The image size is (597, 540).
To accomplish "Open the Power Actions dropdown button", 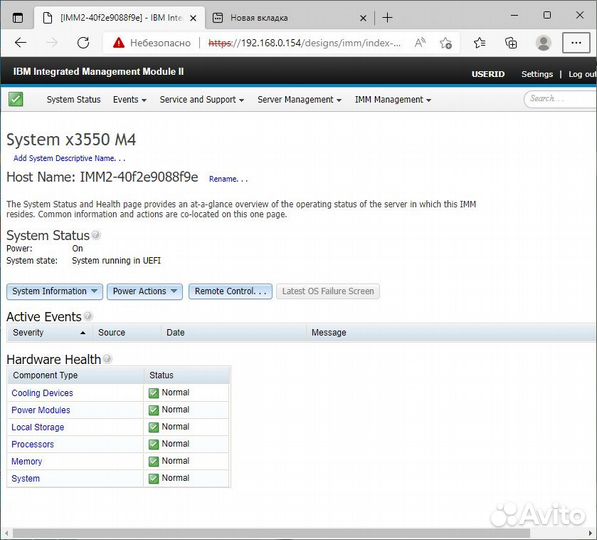I will pyautogui.click(x=145, y=291).
